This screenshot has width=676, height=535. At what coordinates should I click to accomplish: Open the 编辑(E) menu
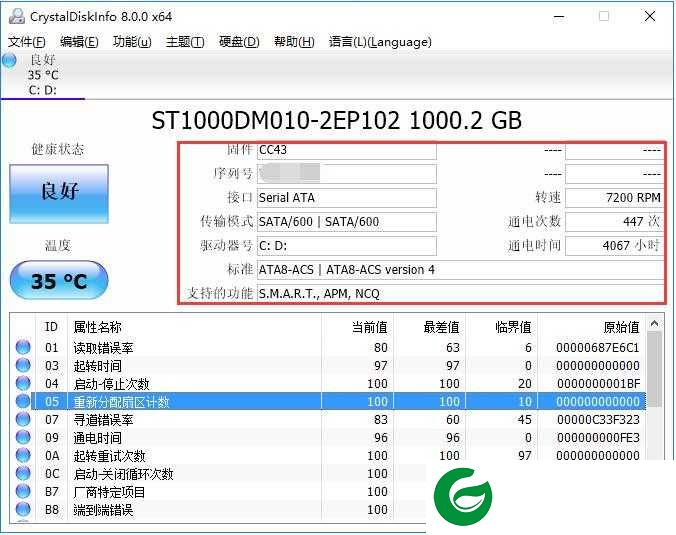(x=79, y=42)
